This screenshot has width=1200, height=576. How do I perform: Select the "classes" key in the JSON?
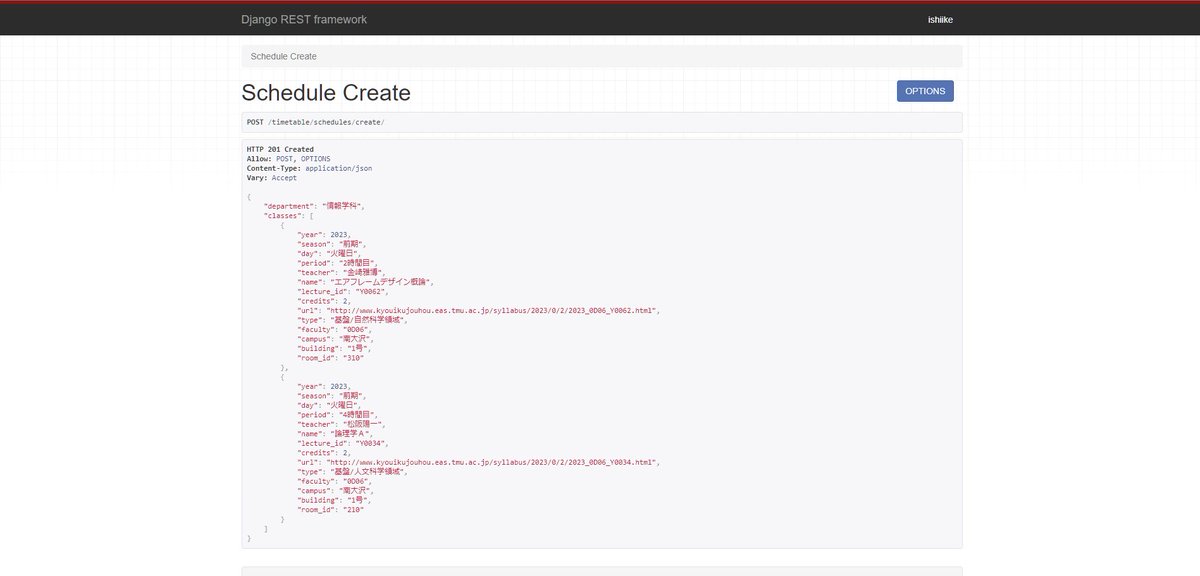coord(283,215)
